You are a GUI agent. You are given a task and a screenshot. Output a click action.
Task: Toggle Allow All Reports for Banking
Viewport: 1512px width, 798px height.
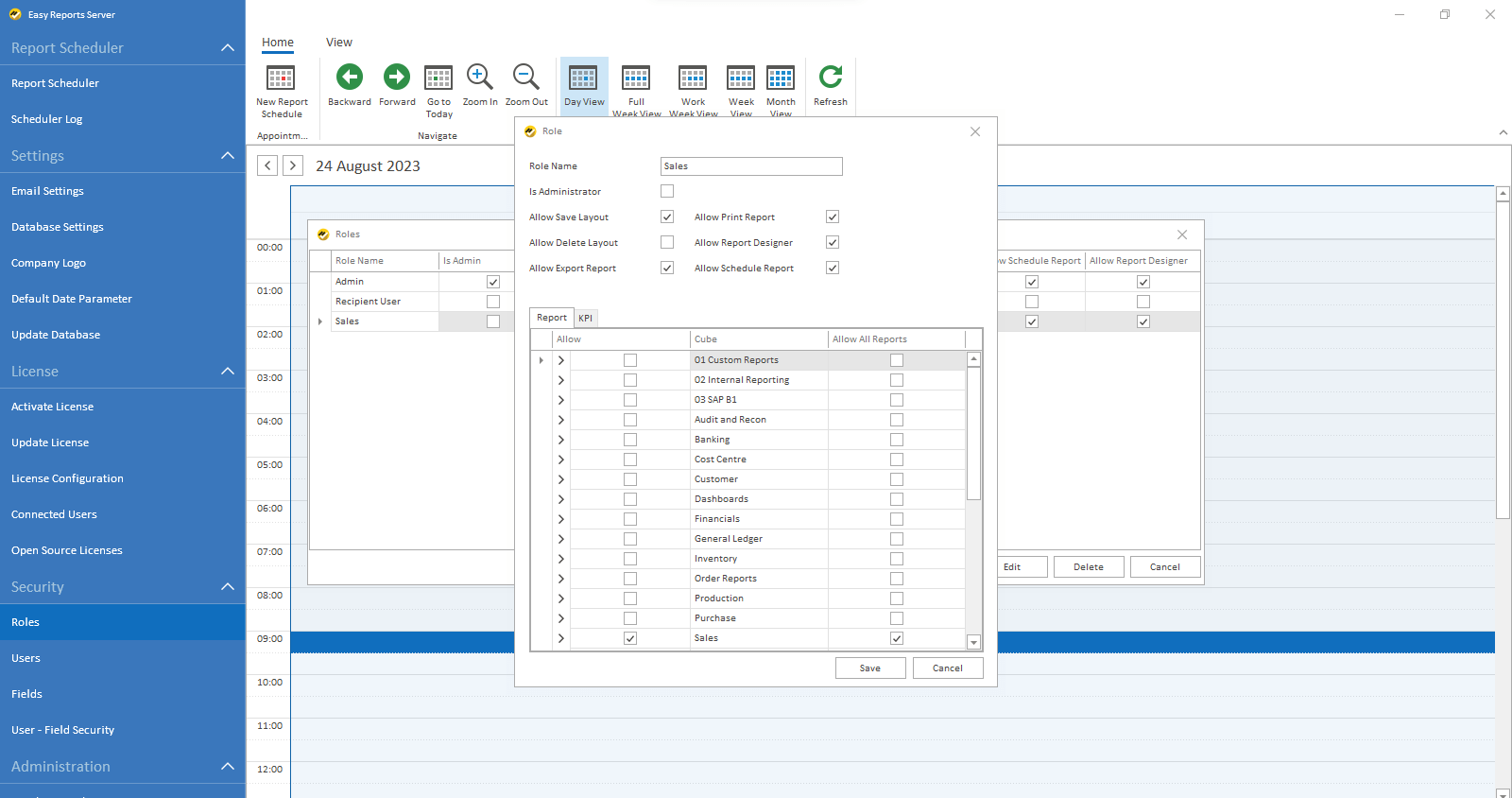[x=897, y=440]
